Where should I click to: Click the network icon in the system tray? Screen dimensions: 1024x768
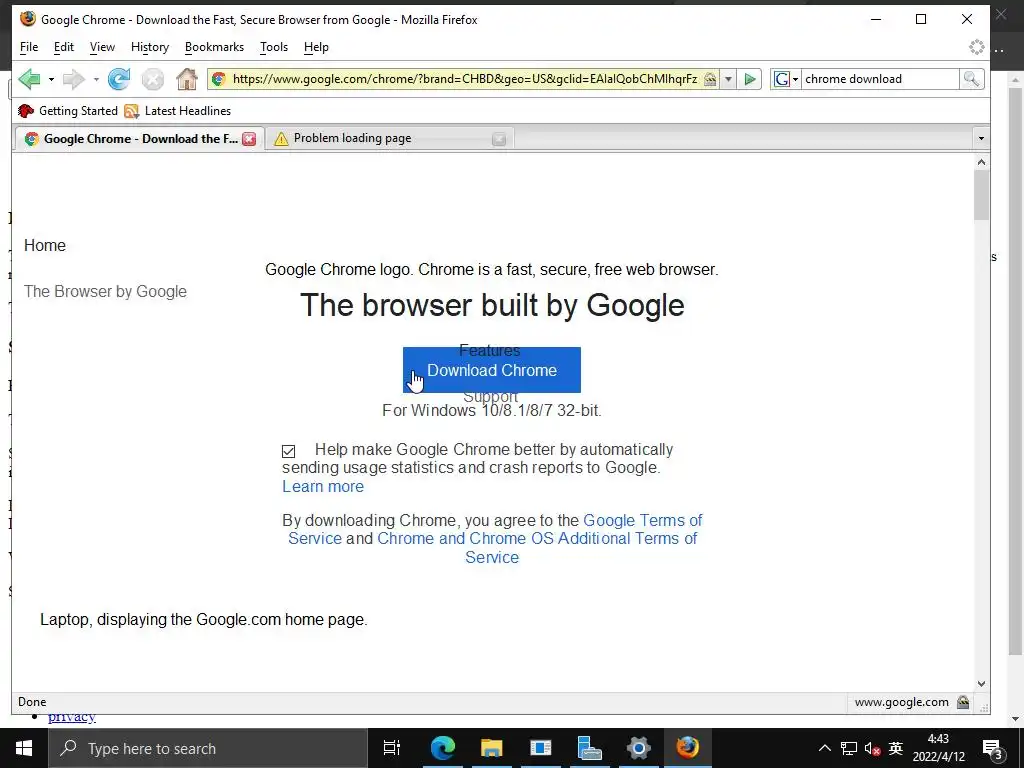pyautogui.click(x=848, y=748)
